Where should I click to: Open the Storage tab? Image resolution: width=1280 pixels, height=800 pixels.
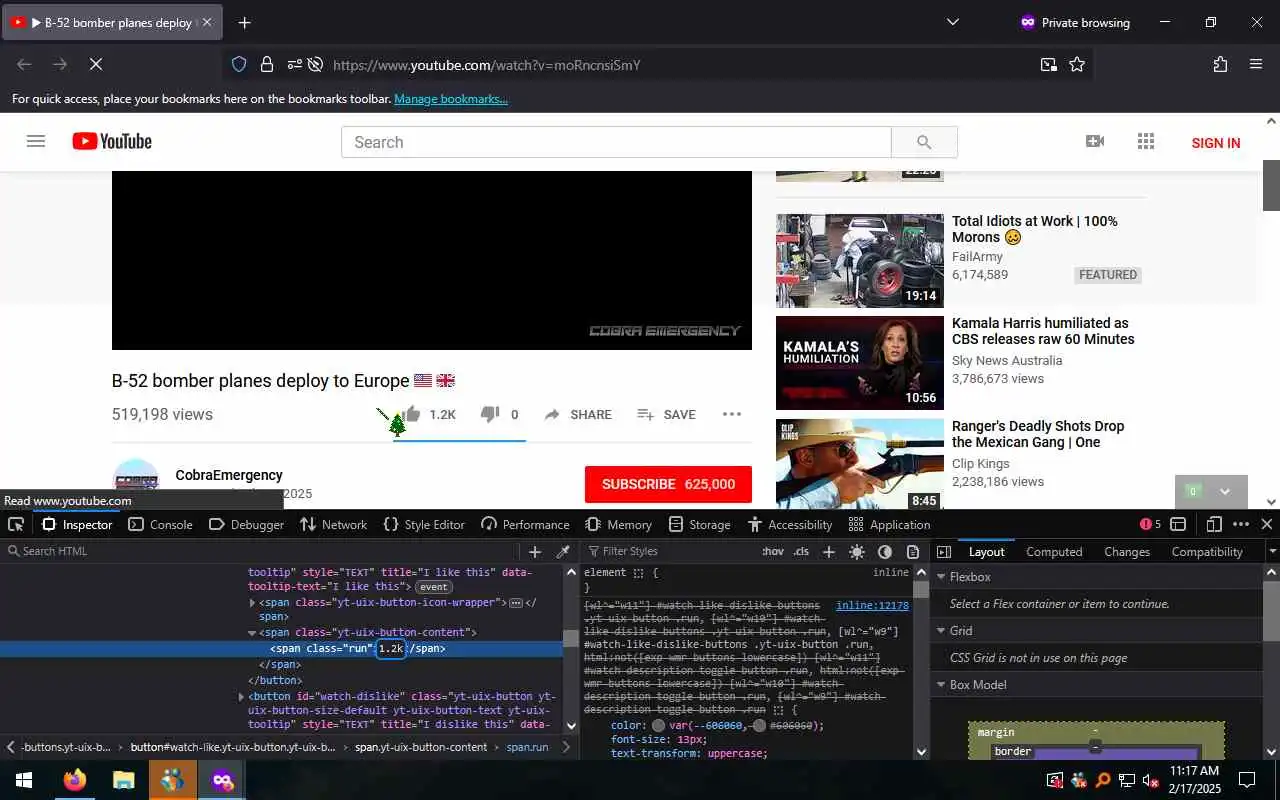tap(699, 524)
